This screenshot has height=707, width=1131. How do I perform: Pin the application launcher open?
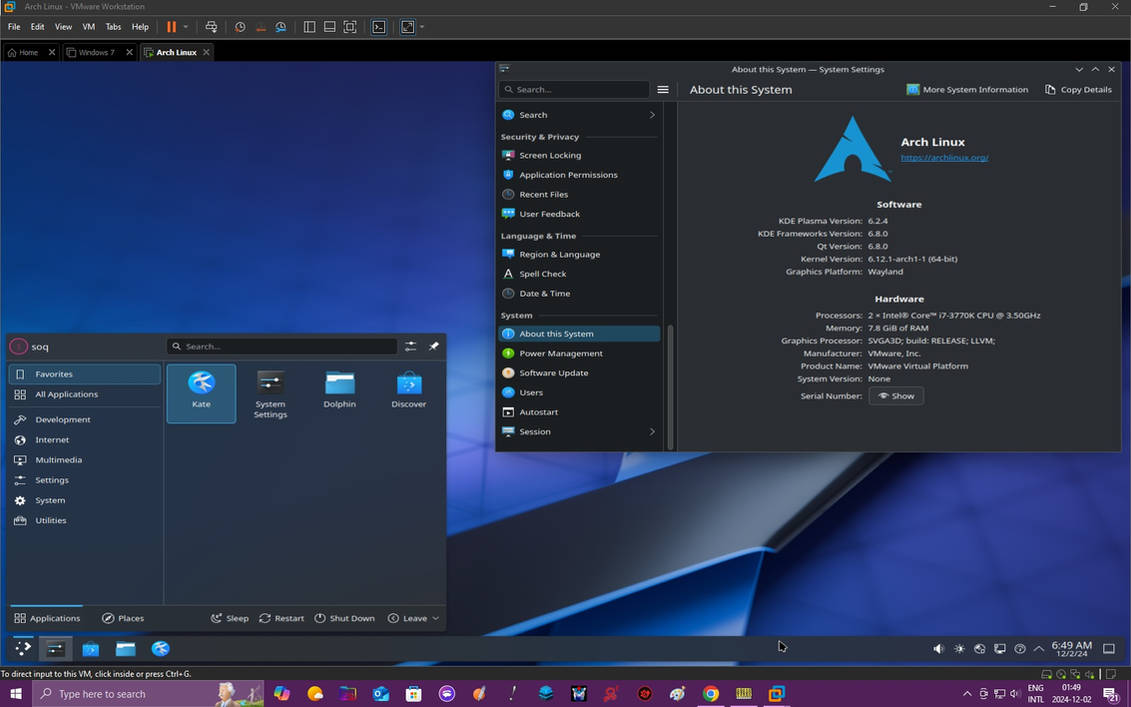pyautogui.click(x=434, y=346)
